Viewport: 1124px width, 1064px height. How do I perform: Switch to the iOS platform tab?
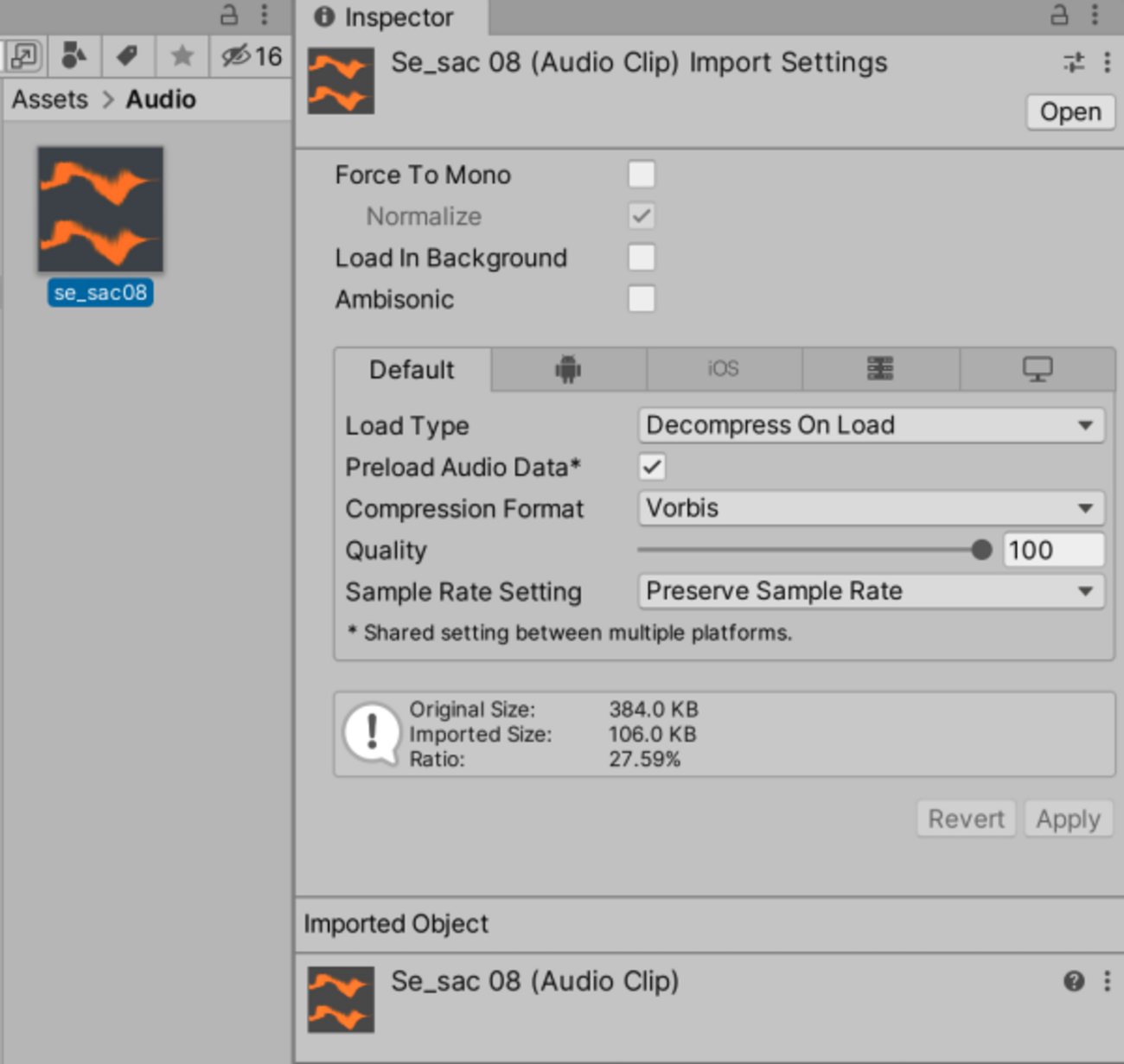click(x=723, y=369)
